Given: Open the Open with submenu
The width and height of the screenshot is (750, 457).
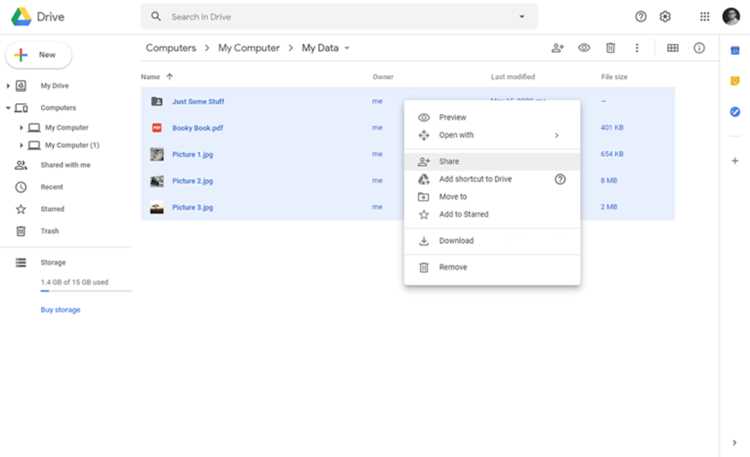Looking at the screenshot, I should click(492, 135).
